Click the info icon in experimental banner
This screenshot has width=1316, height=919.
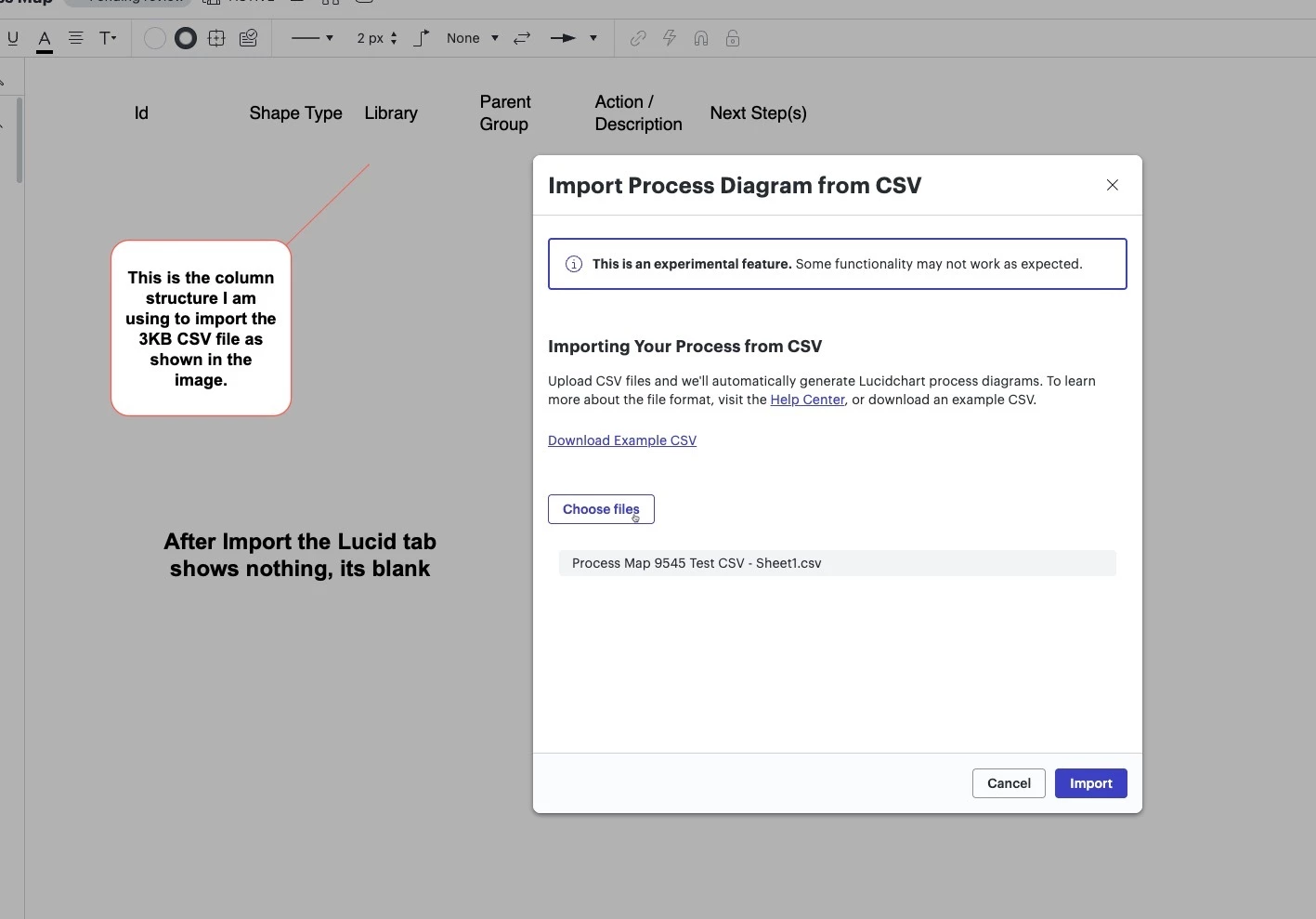(x=574, y=264)
